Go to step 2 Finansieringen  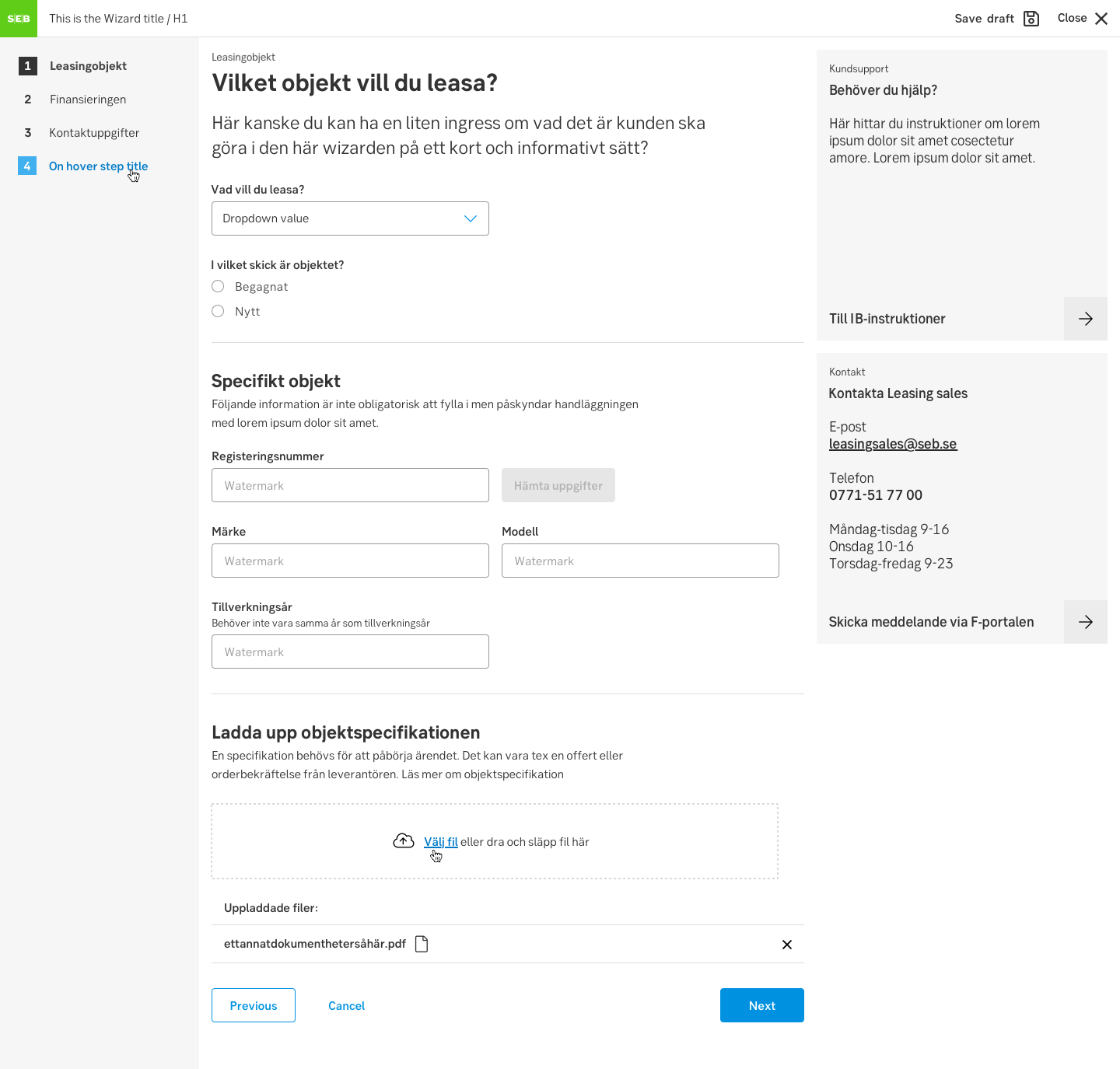tap(87, 100)
